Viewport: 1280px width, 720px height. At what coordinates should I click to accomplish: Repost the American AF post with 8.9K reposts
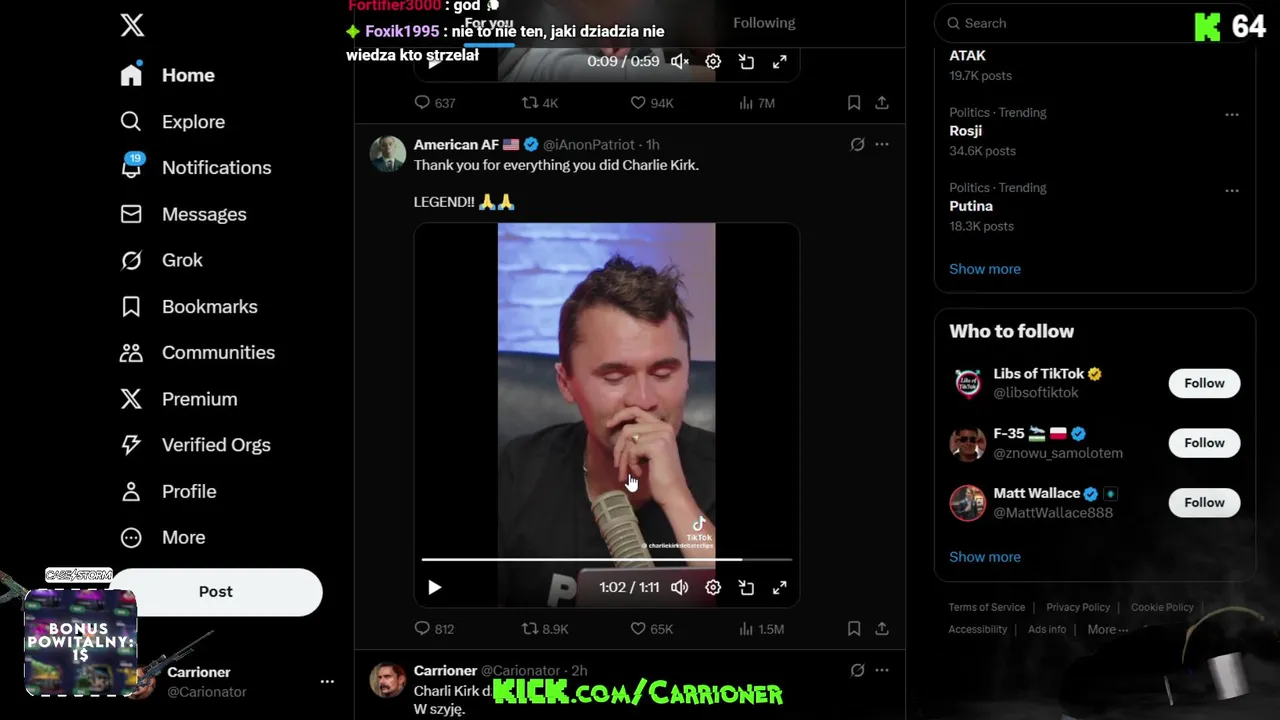pyautogui.click(x=545, y=629)
